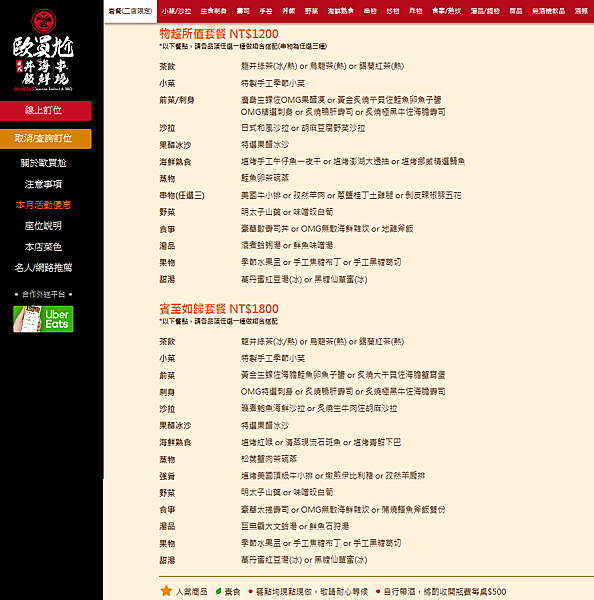594x600 pixels.
Task: Click the 巨無霸大文蛤湯 or 鮮魚石狩湯 text
Action: (295, 526)
